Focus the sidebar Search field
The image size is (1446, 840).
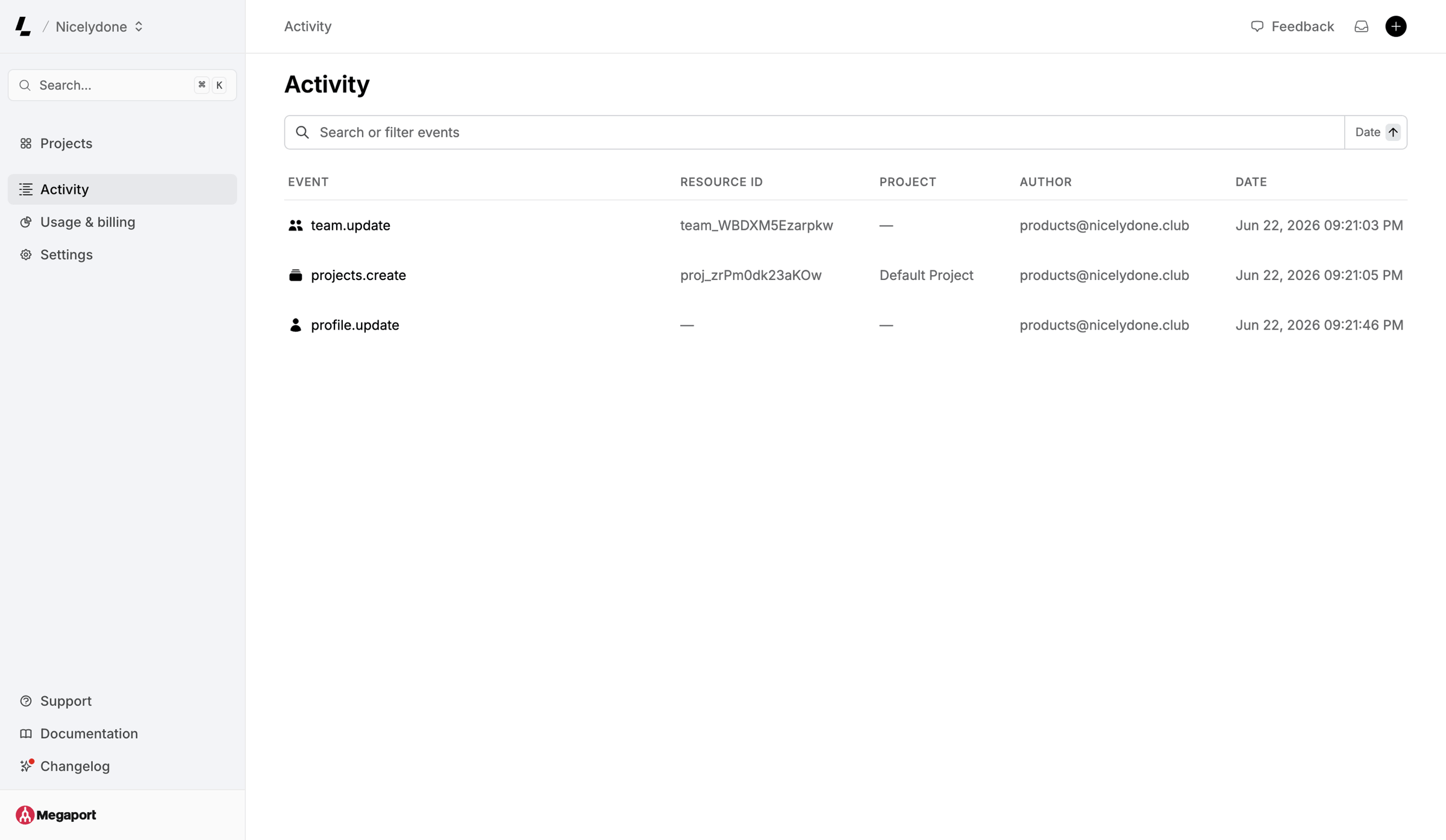pyautogui.click(x=122, y=85)
